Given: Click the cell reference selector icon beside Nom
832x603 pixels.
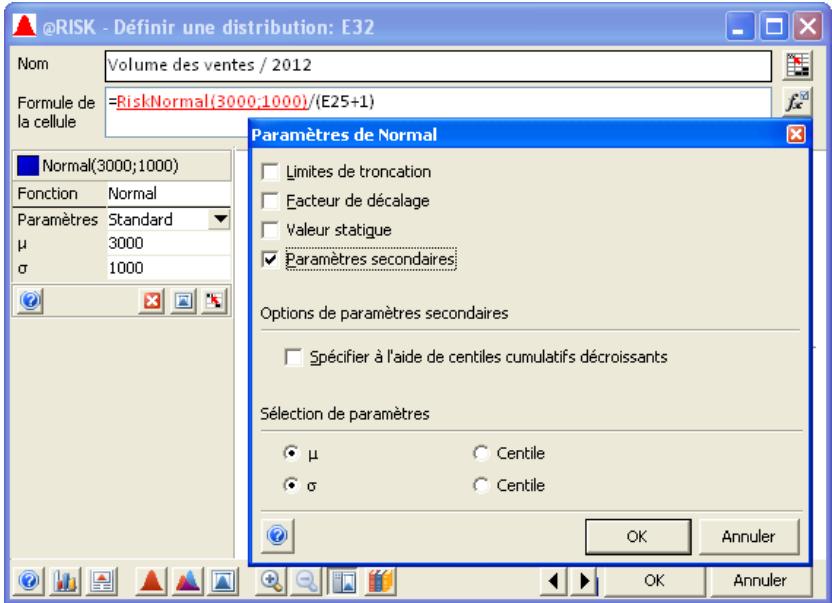Looking at the screenshot, I should pyautogui.click(x=794, y=64).
